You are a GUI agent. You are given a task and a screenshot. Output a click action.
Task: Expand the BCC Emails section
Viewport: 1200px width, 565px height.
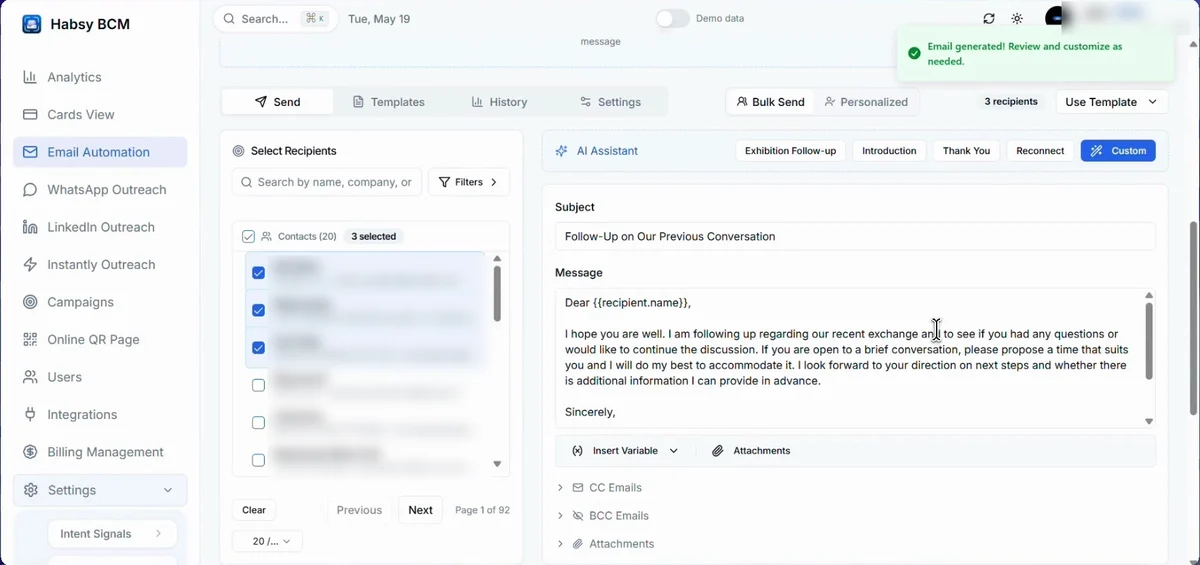(603, 516)
